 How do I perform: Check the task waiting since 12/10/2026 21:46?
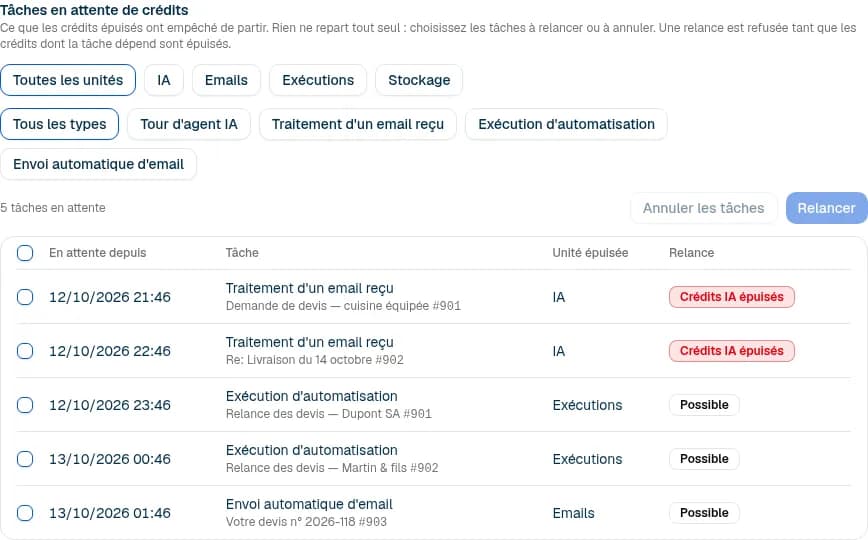25,297
